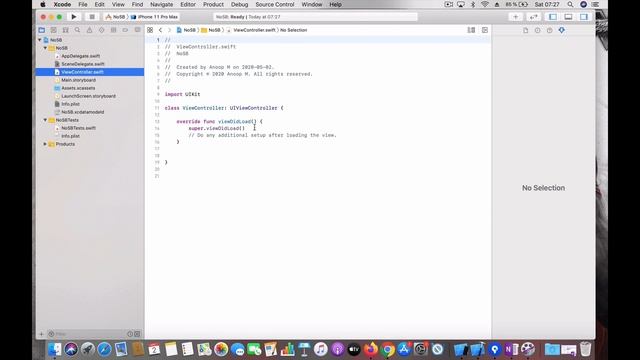Hide the Inspectors panel
The height and width of the screenshot is (360, 640).
584,17
